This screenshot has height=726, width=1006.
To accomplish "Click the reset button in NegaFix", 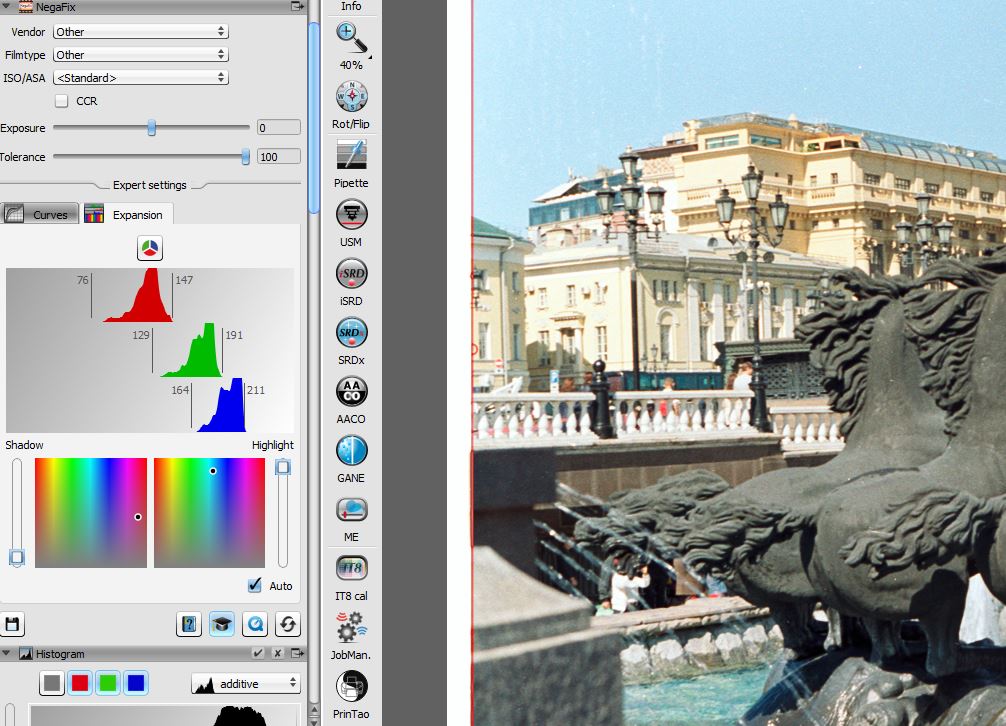I will [288, 624].
